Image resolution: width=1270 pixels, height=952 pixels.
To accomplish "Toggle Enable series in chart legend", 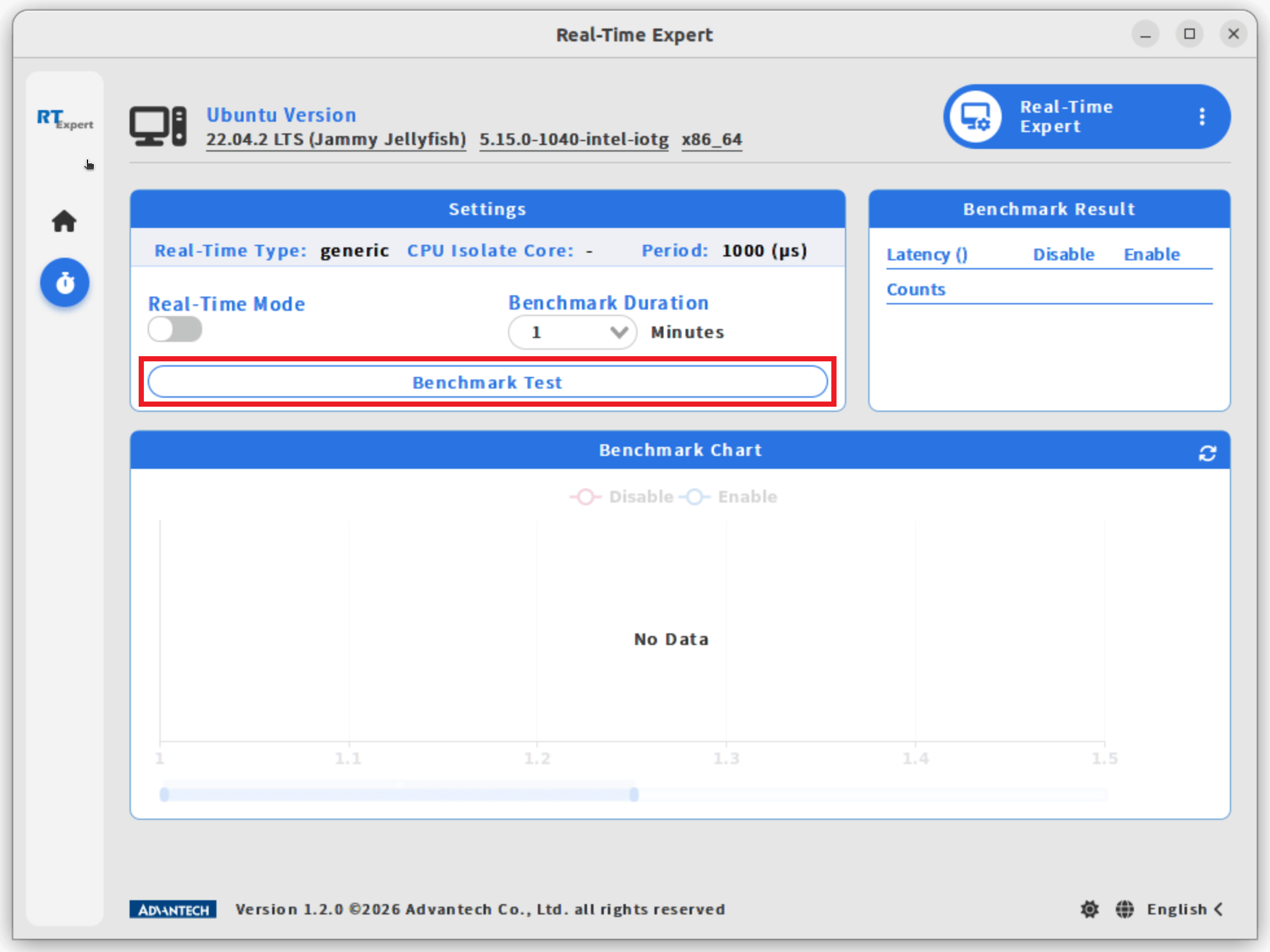I will click(728, 497).
